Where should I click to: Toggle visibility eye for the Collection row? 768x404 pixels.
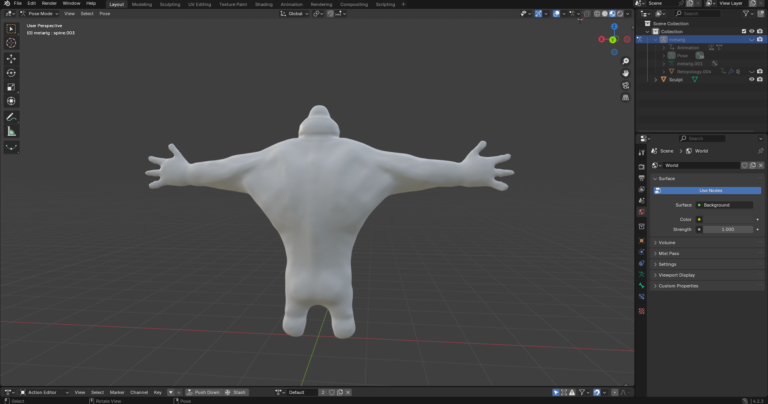click(751, 31)
